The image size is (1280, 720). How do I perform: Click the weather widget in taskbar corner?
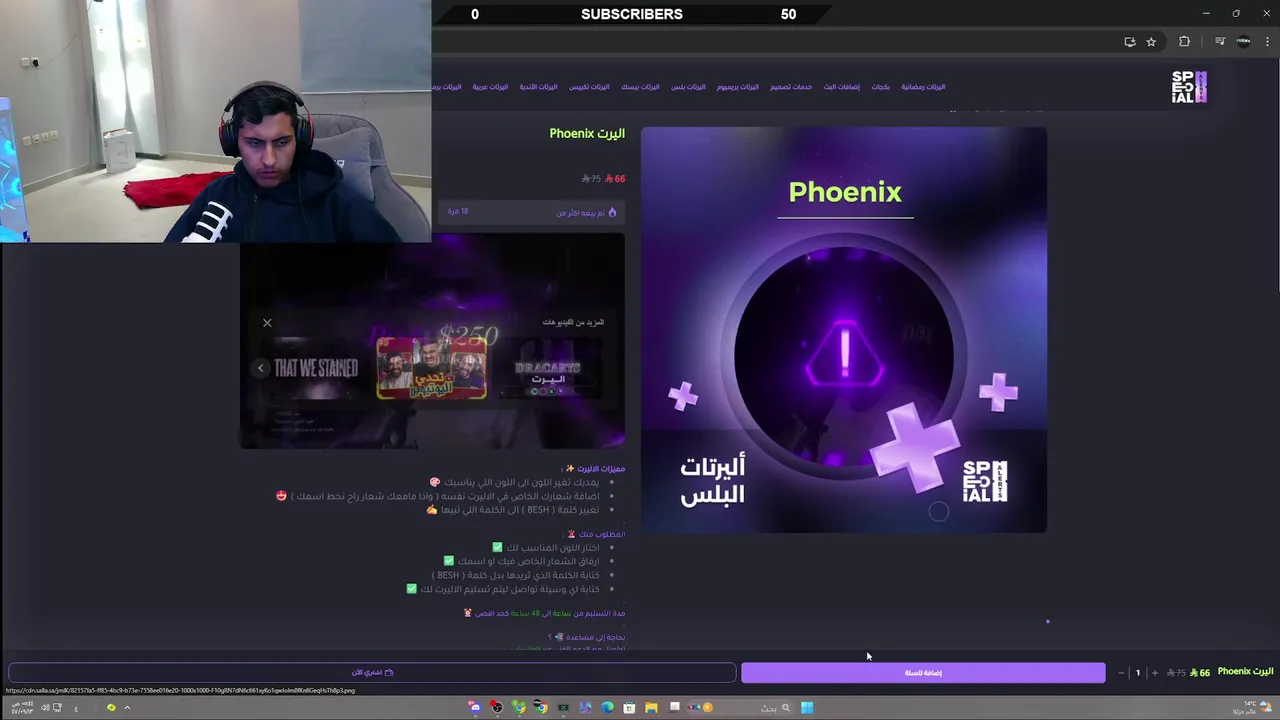click(1250, 707)
